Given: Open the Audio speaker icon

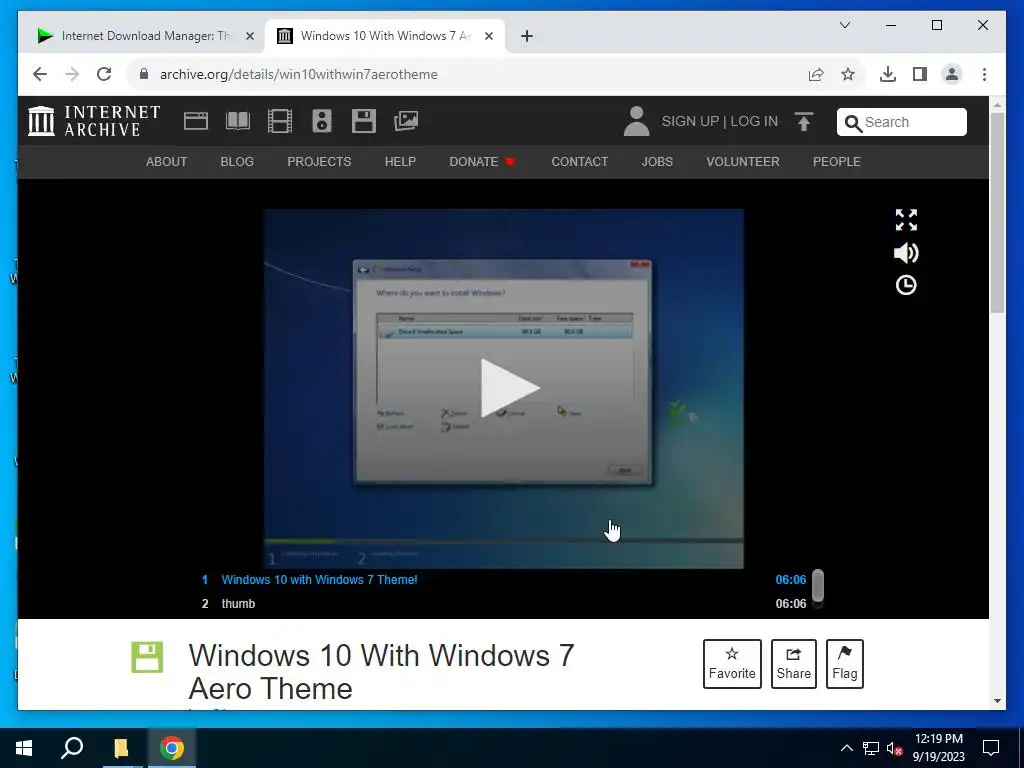Looking at the screenshot, I should point(322,121).
